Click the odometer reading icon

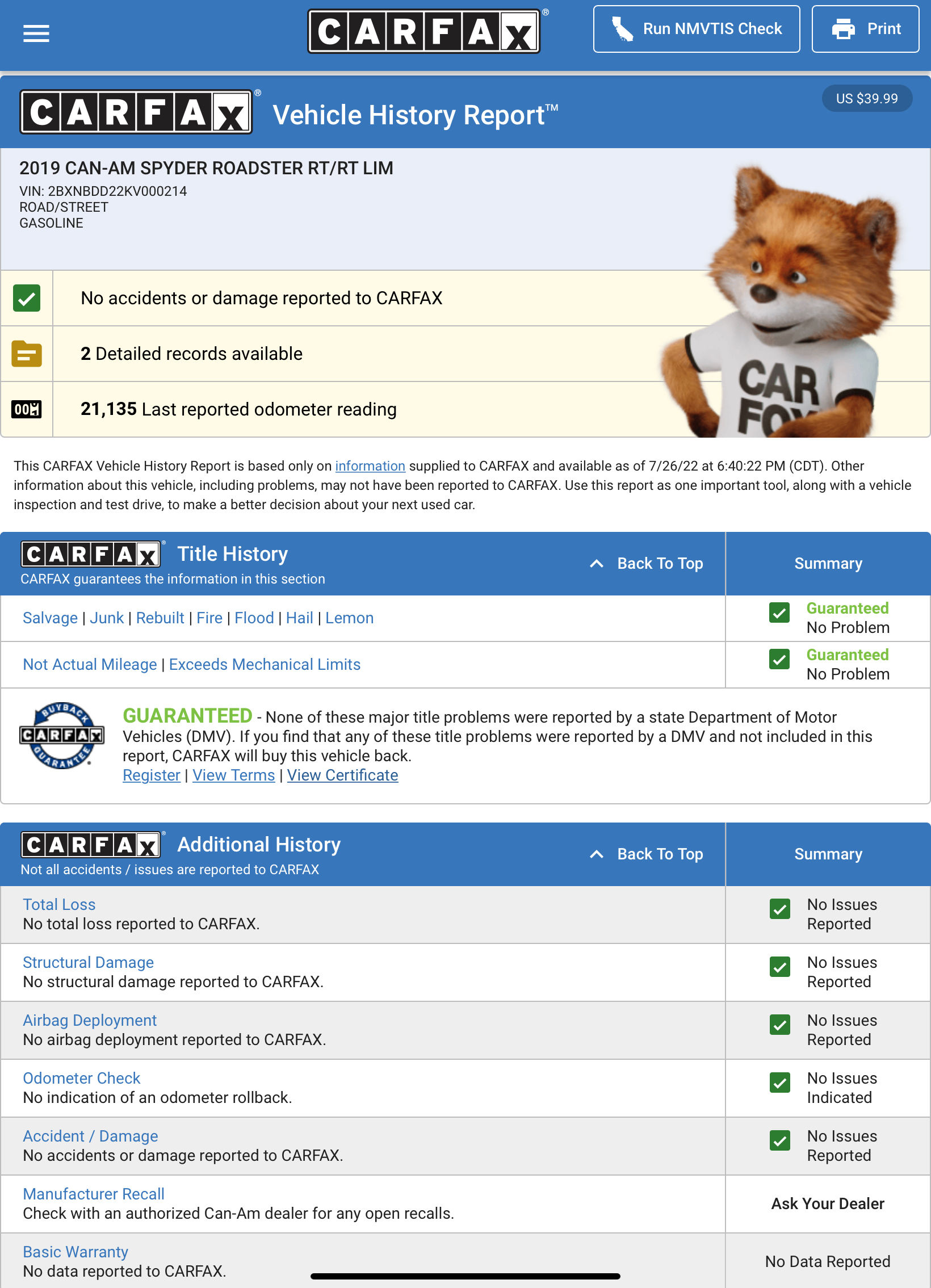(26, 409)
